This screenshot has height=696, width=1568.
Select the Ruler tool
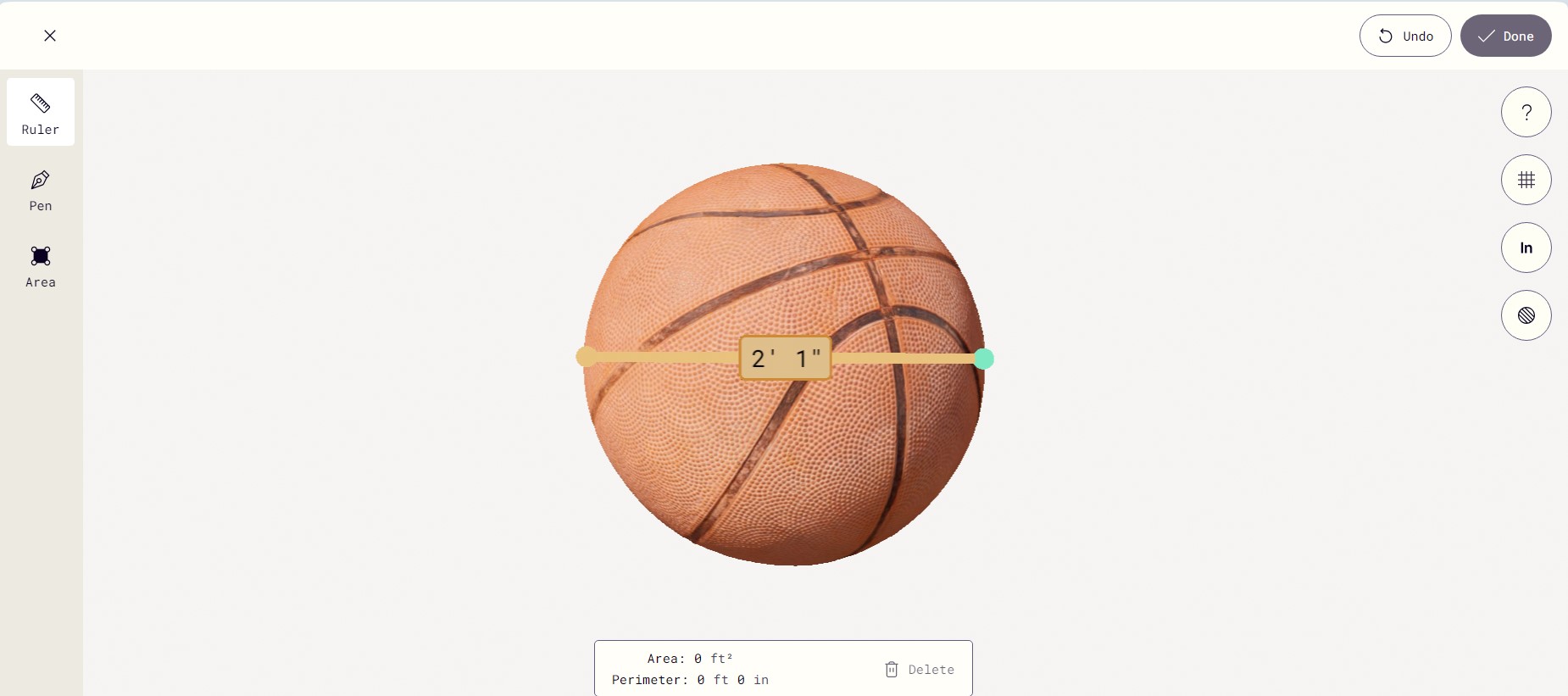[41, 112]
